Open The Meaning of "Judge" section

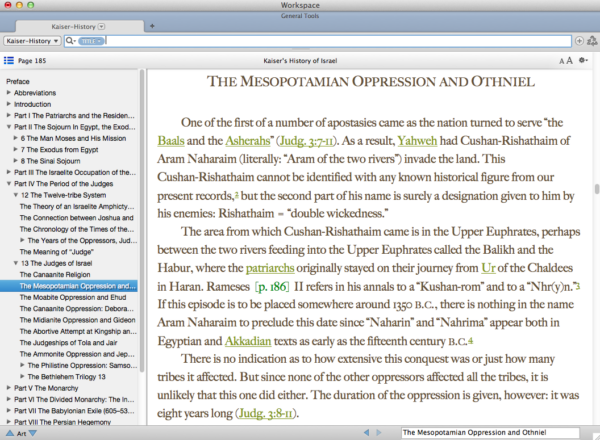(57, 252)
